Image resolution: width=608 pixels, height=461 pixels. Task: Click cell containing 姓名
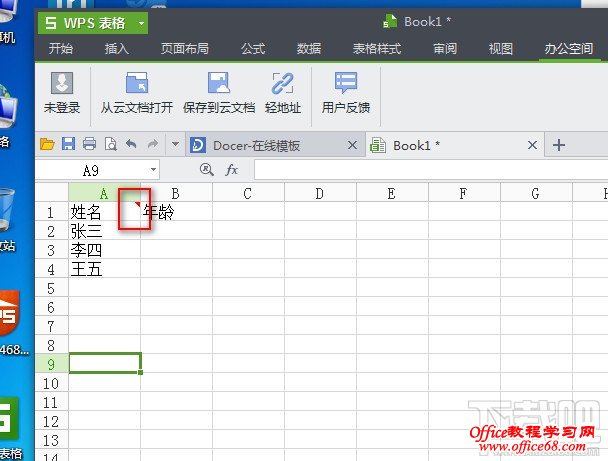click(104, 212)
